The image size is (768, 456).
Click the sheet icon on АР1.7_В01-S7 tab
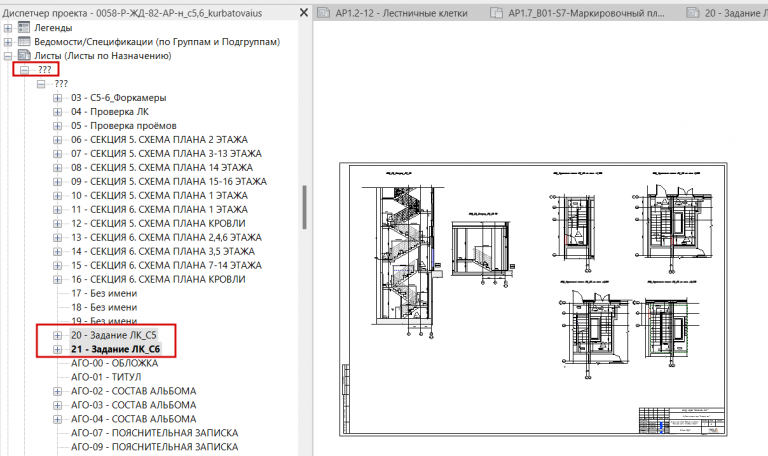tap(496, 13)
